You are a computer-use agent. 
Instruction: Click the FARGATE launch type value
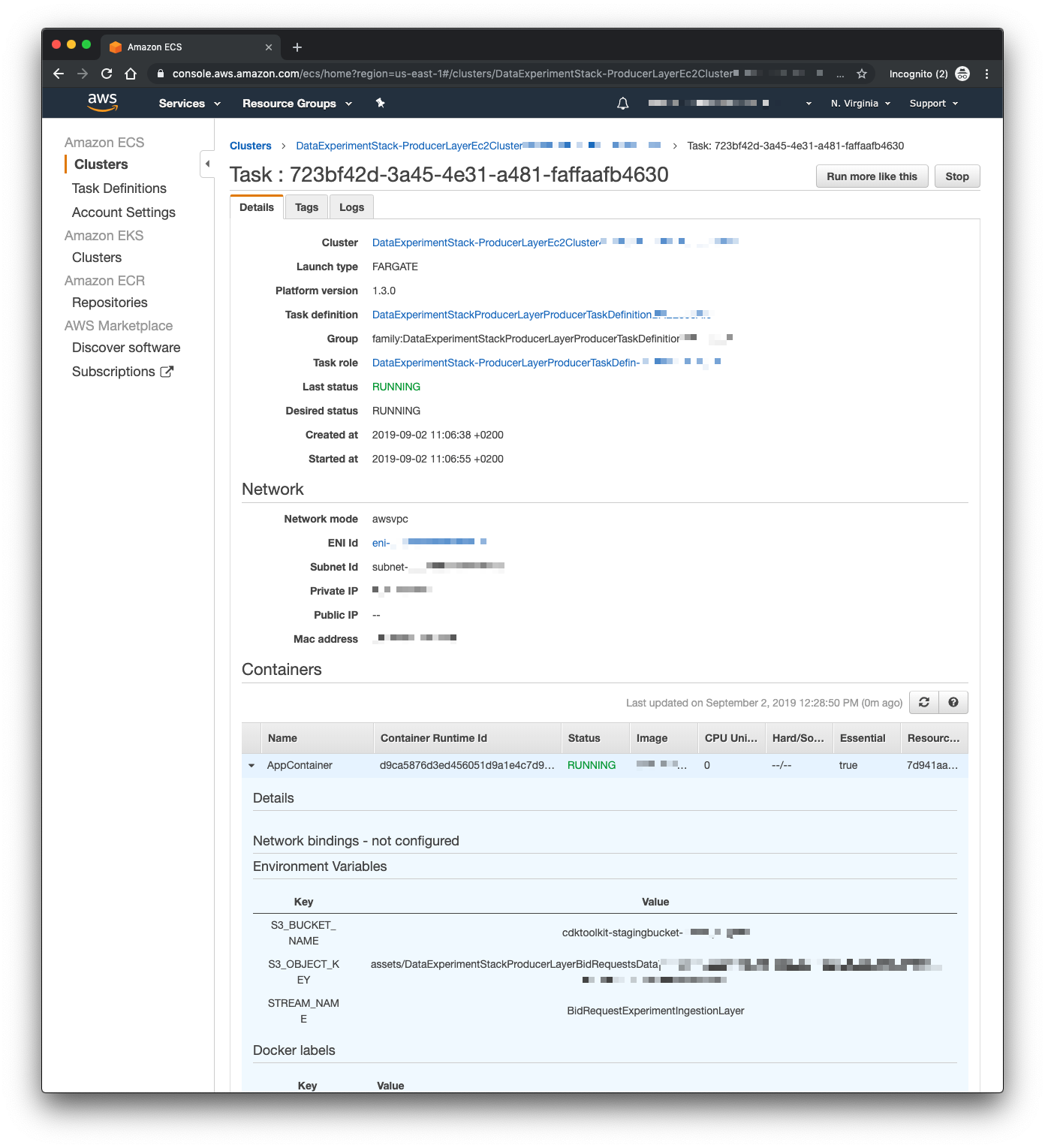[395, 267]
